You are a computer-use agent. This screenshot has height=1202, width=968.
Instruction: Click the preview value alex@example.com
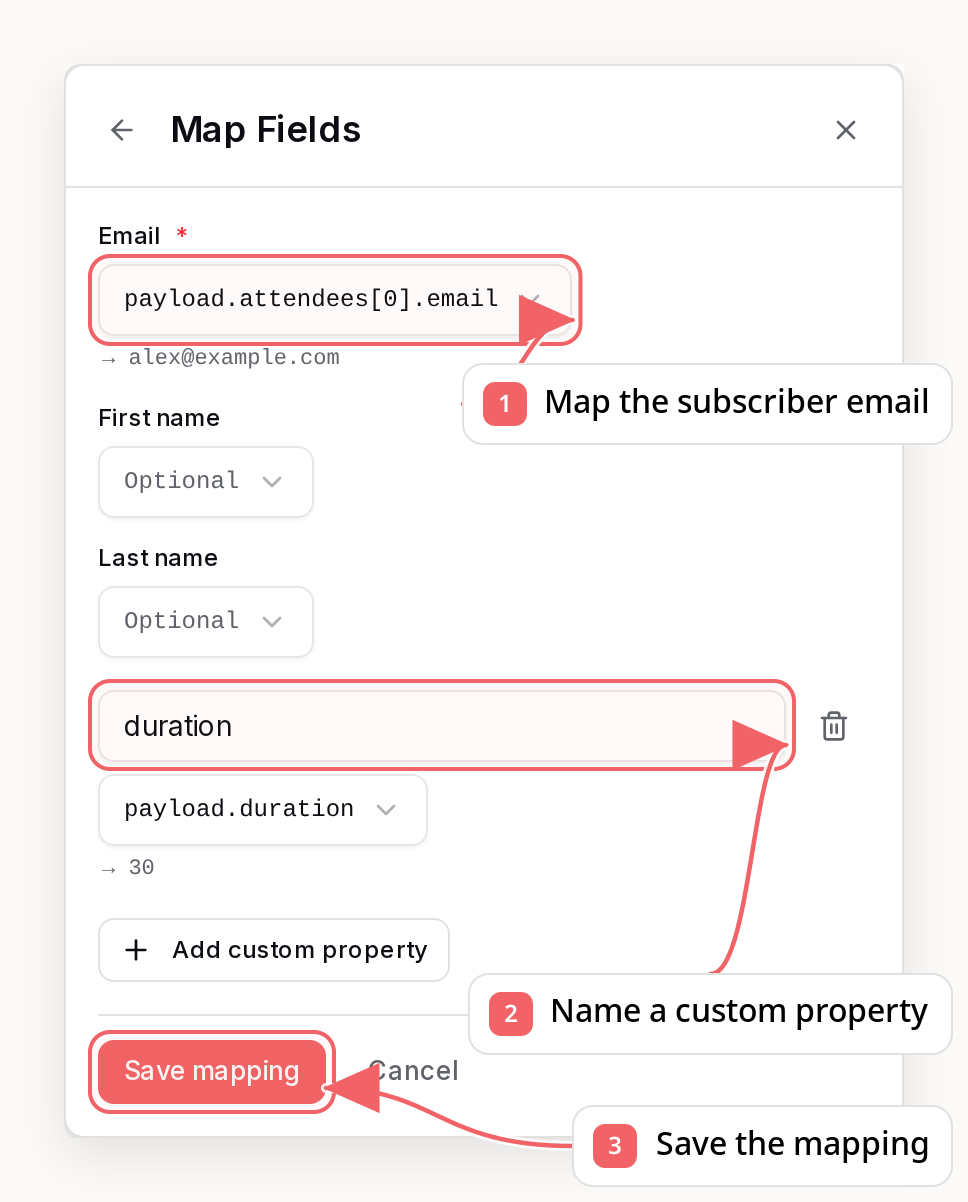pyautogui.click(x=234, y=358)
